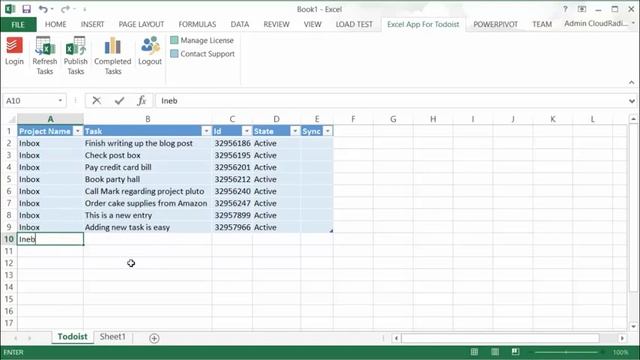640x360 pixels.
Task: Collapse the ribbon with the chevron
Action: click(x=631, y=82)
